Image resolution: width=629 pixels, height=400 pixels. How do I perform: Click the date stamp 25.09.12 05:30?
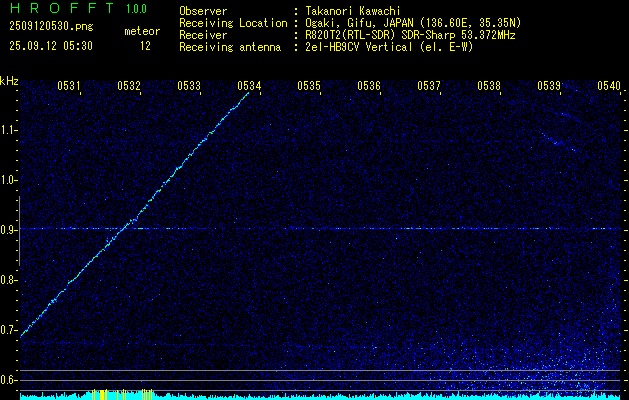pyautogui.click(x=51, y=46)
